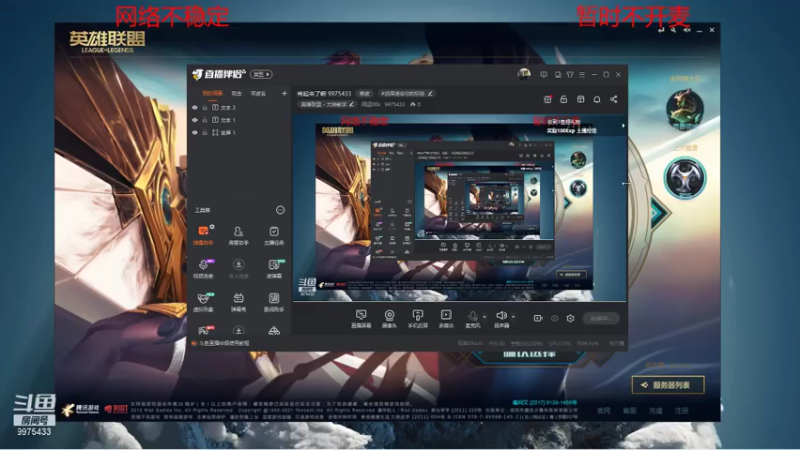Click the preview eye icon in bottom bar
Image resolution: width=800 pixels, height=450 pixels.
[x=555, y=318]
